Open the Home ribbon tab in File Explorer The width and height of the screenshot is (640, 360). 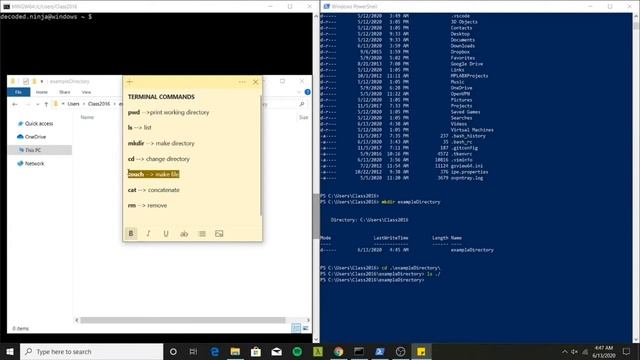(x=42, y=92)
